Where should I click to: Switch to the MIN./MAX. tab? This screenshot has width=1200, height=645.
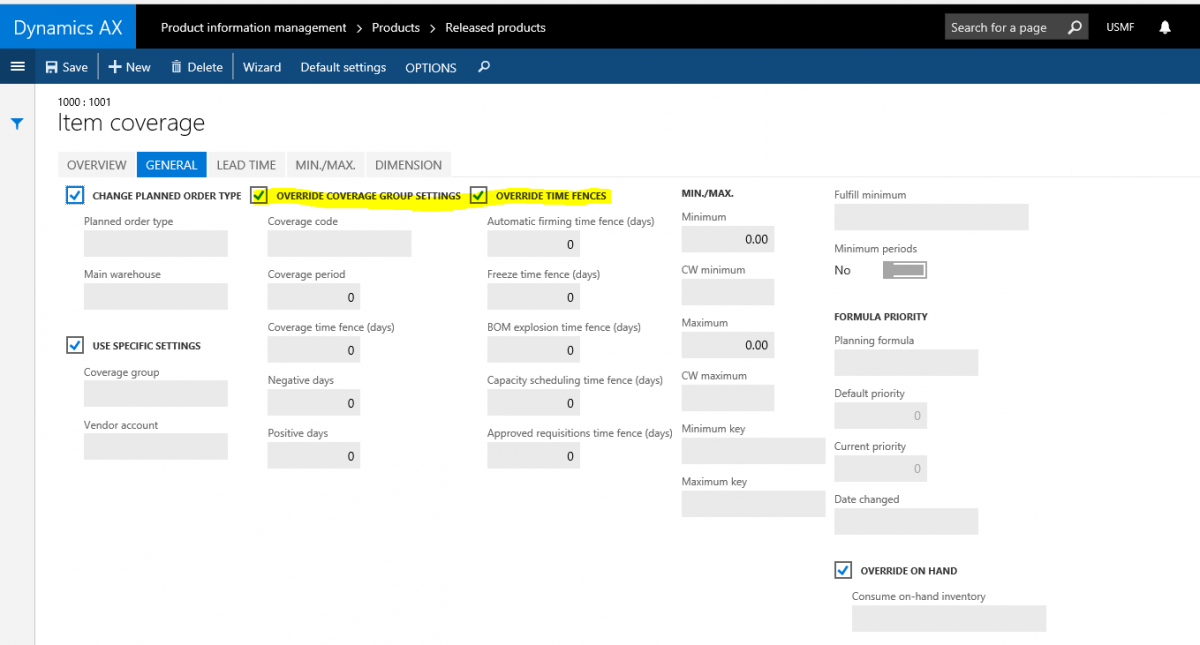(x=325, y=165)
